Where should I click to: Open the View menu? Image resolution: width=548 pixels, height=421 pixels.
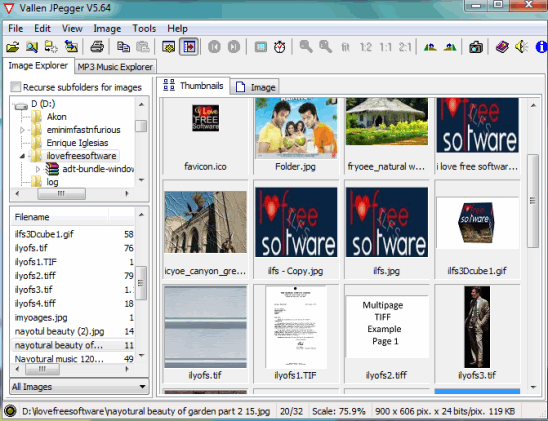72,28
